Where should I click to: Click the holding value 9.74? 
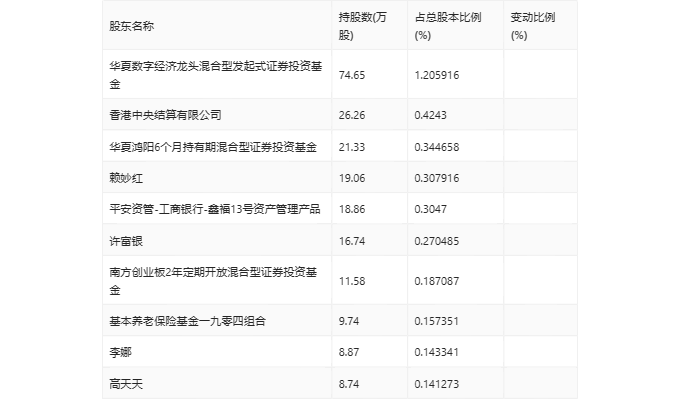coord(349,321)
